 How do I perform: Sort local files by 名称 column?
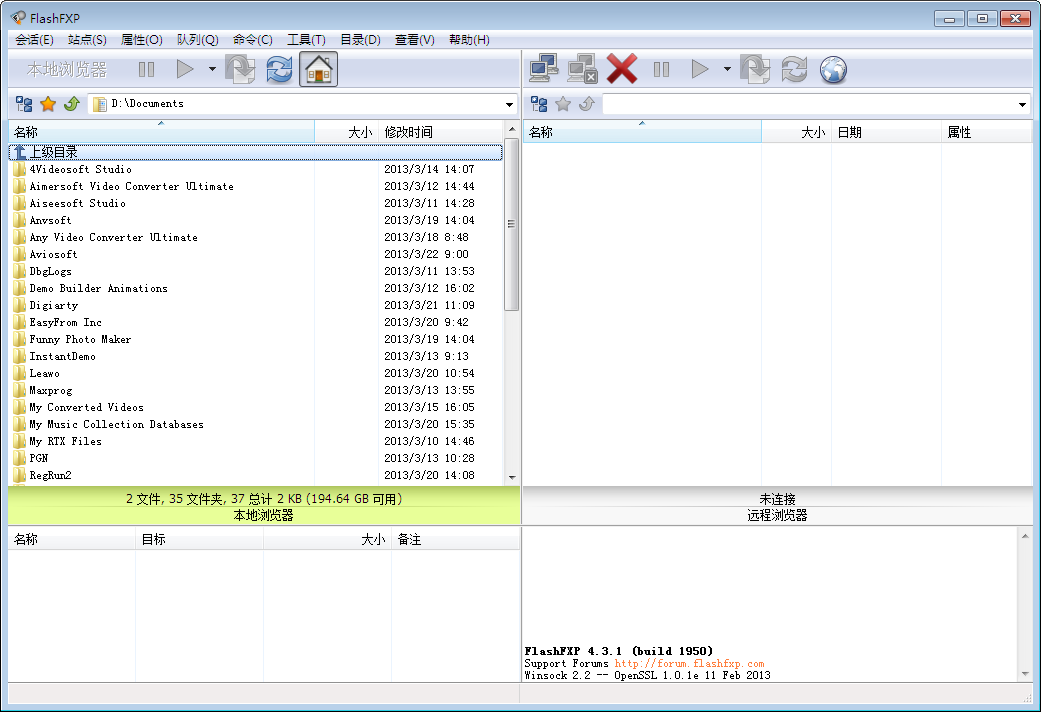coord(161,132)
